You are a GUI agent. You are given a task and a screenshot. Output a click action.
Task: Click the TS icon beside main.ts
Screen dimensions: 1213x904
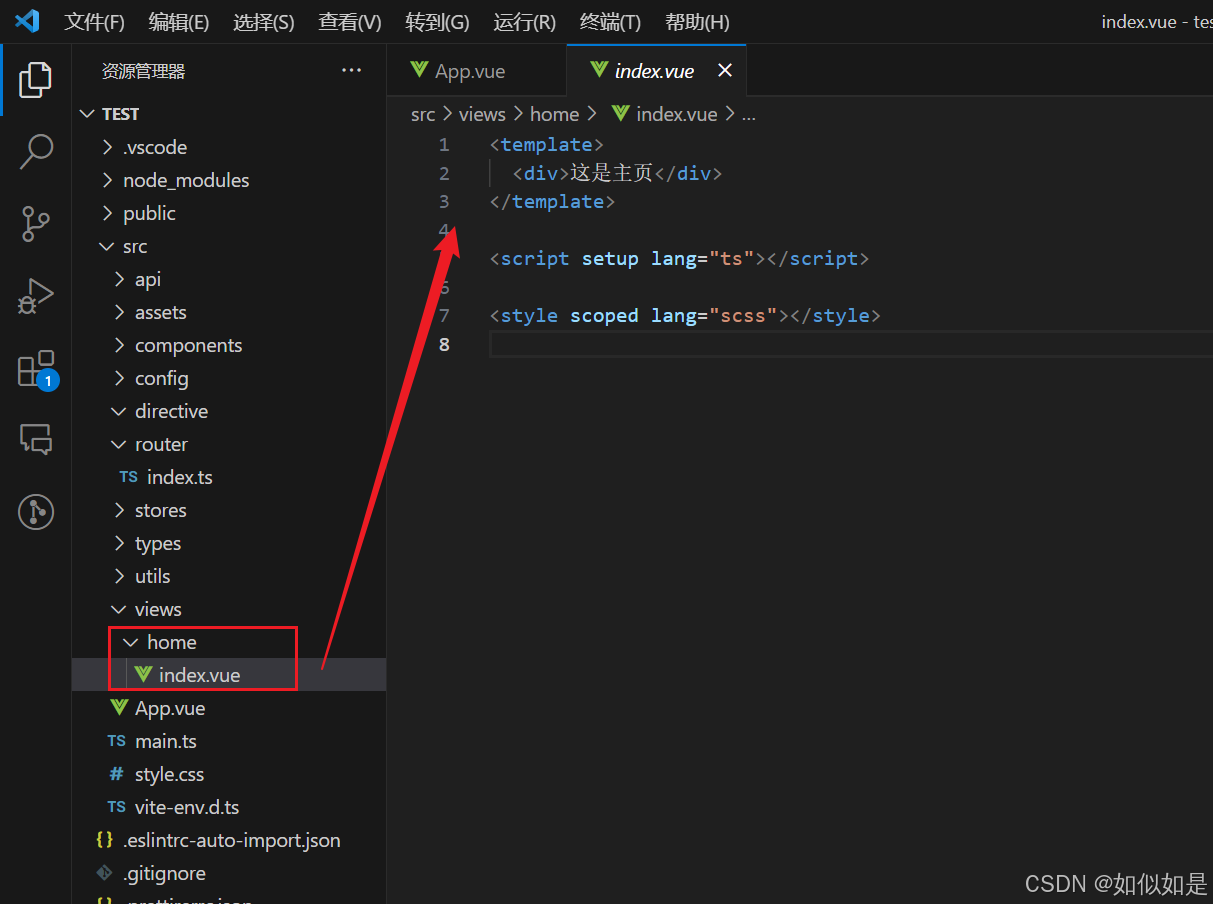(x=117, y=741)
